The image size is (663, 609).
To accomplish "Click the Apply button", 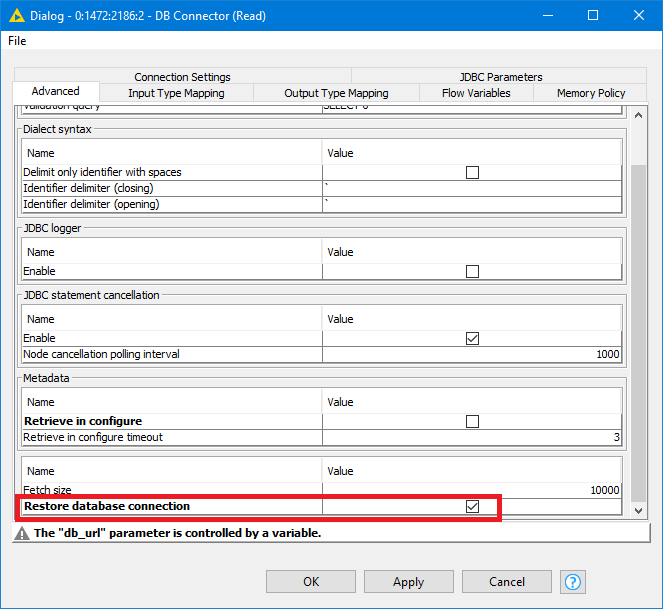I will click(x=408, y=582).
